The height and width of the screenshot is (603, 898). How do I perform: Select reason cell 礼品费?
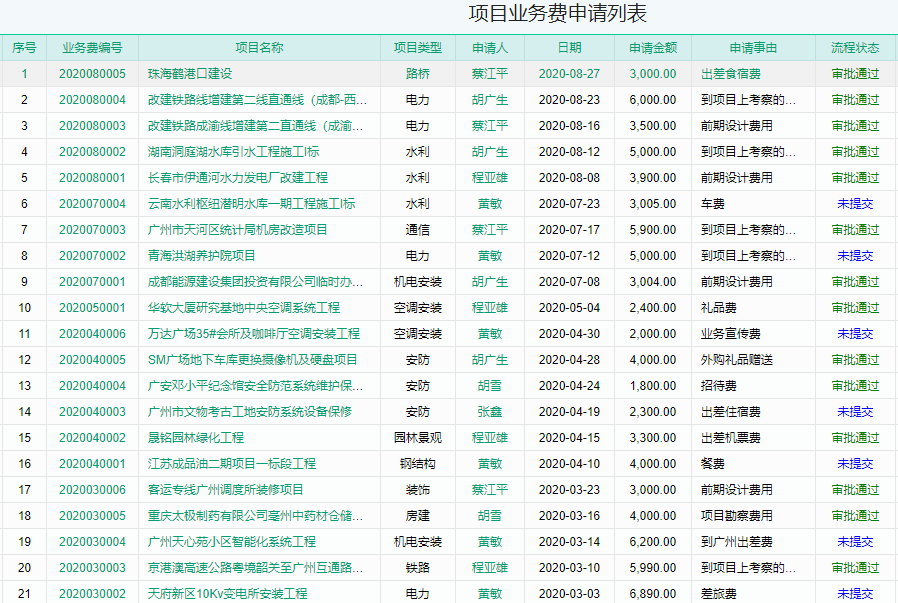click(x=719, y=308)
